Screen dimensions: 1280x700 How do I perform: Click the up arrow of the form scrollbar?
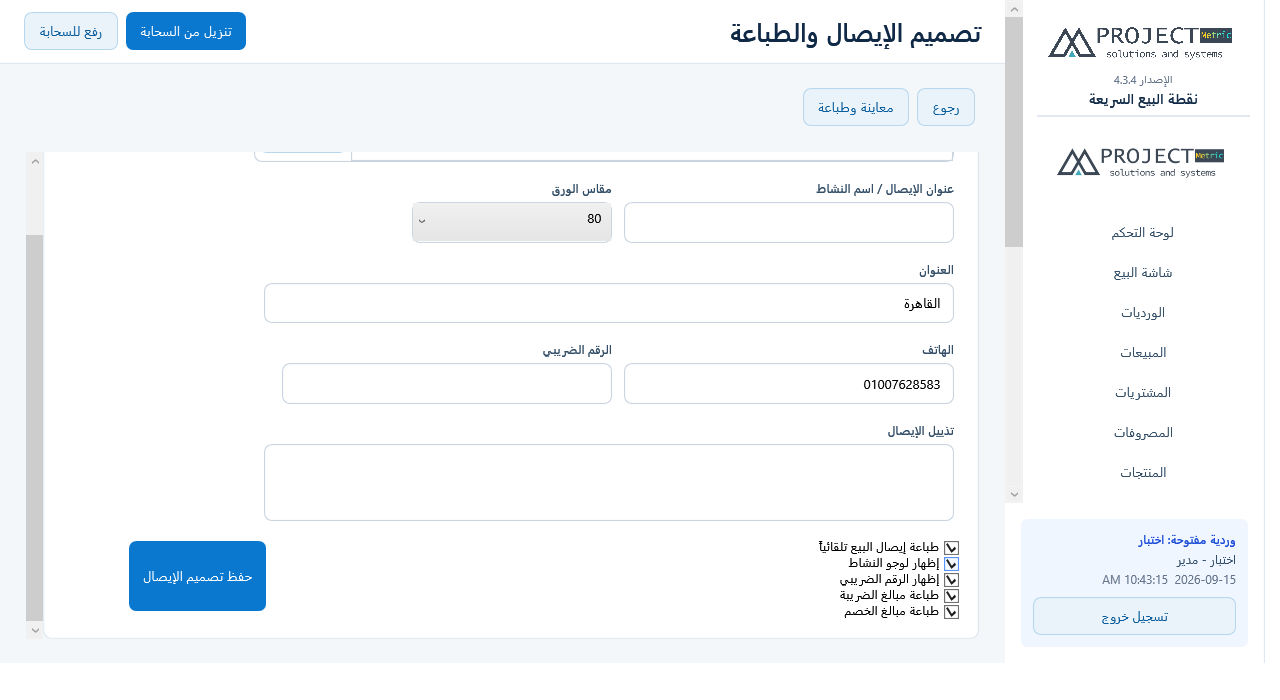[x=35, y=161]
